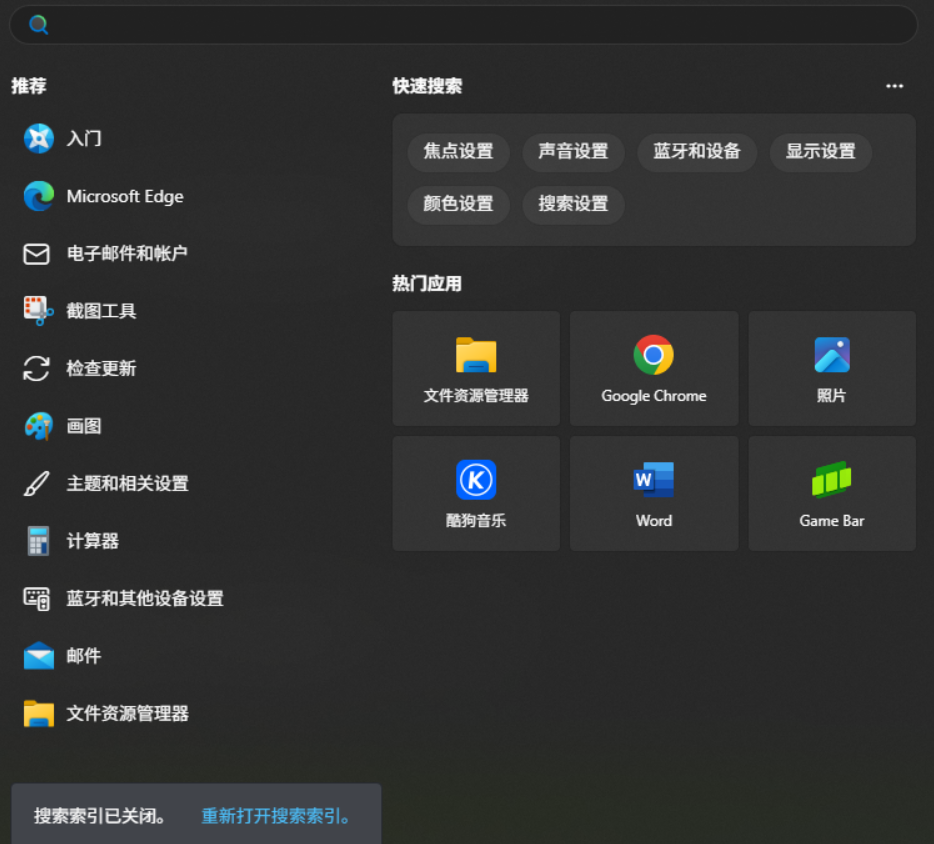Open the 计算器 calculator icon
The image size is (934, 844).
(x=38, y=541)
